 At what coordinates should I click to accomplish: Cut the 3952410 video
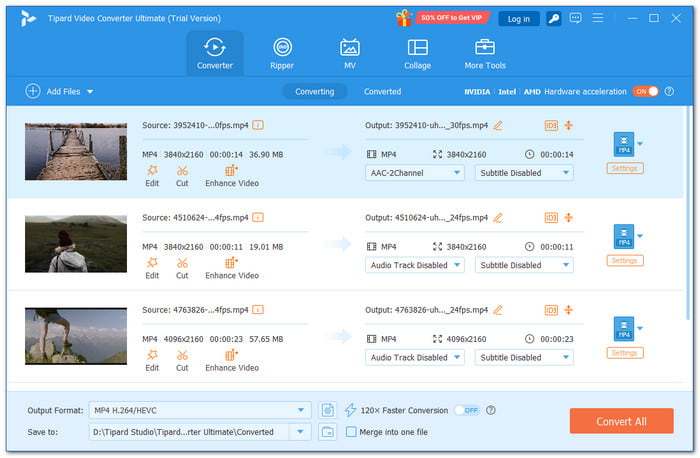point(182,176)
